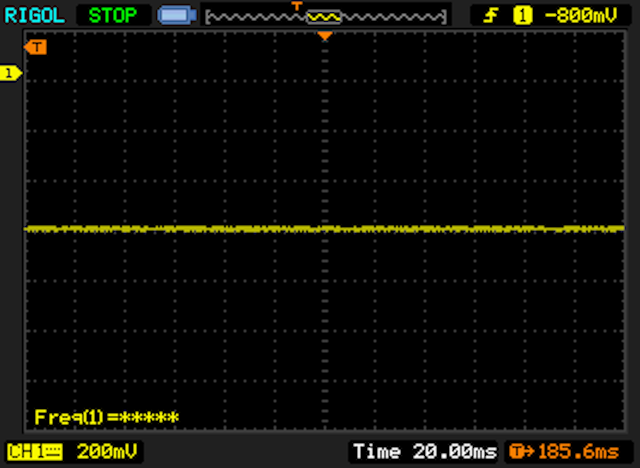Click the rising edge trigger icon
The width and height of the screenshot is (640, 468).
490,16
